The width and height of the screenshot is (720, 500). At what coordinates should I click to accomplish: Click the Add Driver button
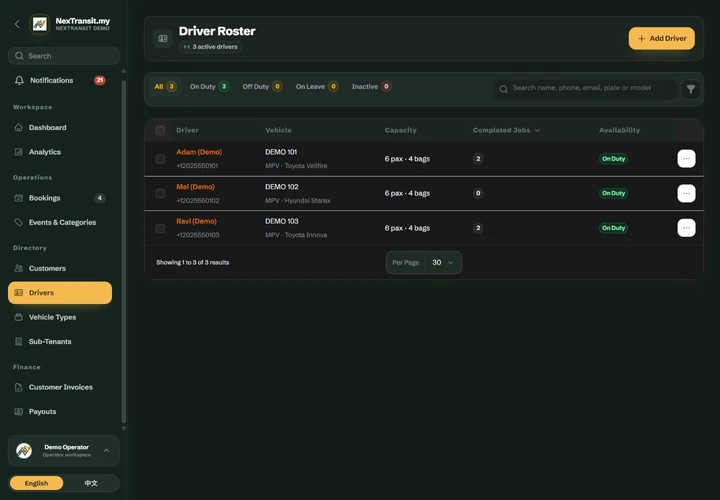point(662,39)
